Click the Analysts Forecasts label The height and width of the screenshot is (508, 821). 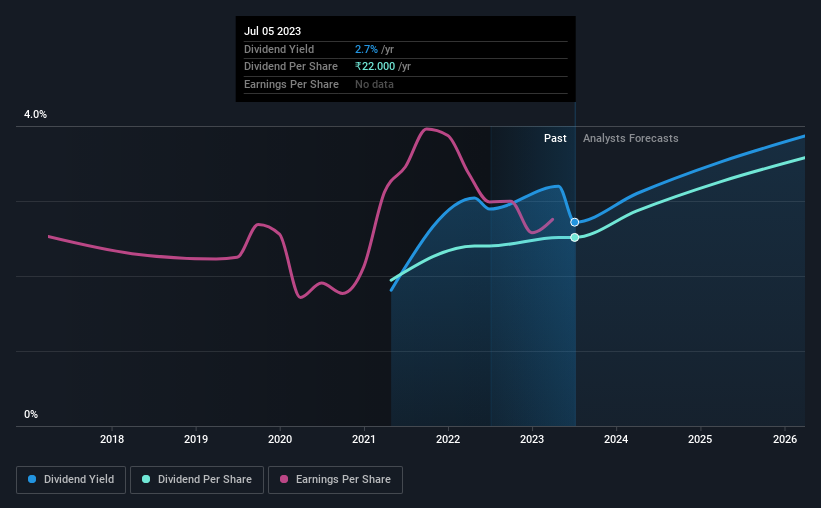click(630, 138)
